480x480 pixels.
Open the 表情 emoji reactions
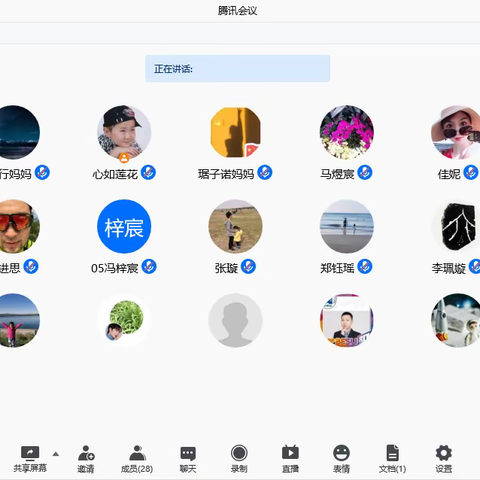(341, 459)
